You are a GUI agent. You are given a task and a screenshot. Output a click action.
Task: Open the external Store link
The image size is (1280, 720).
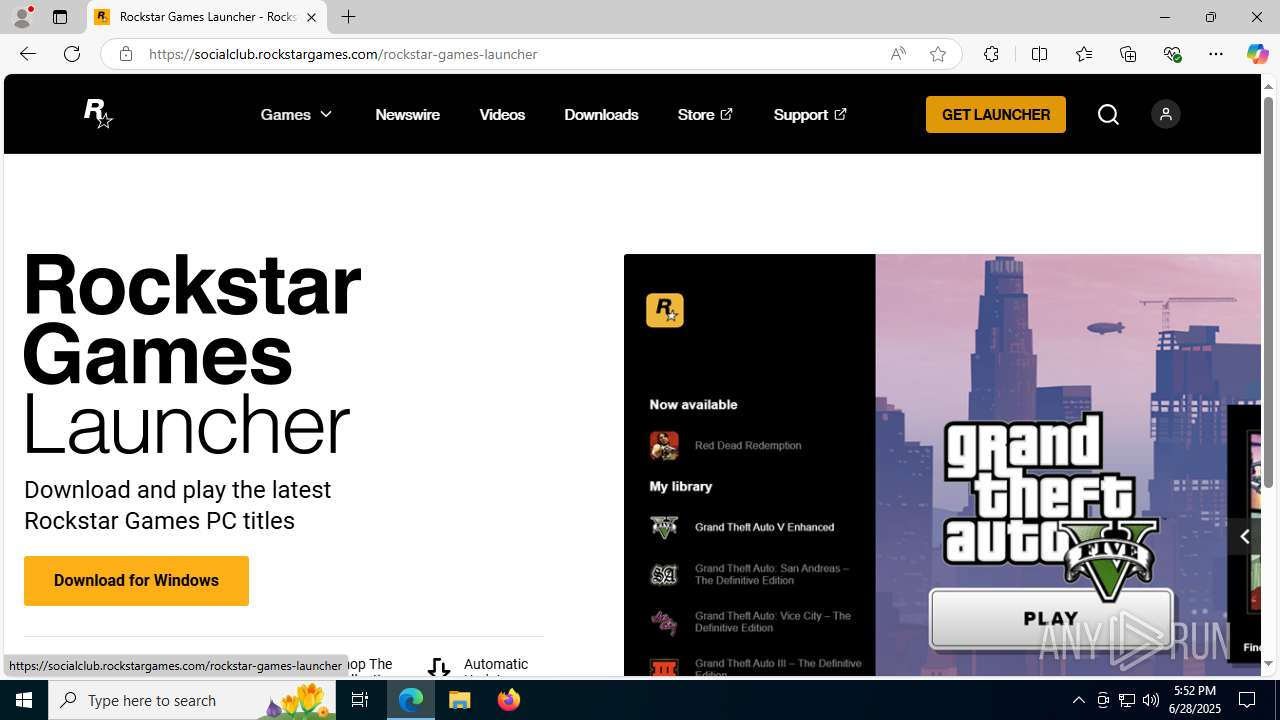pyautogui.click(x=705, y=114)
